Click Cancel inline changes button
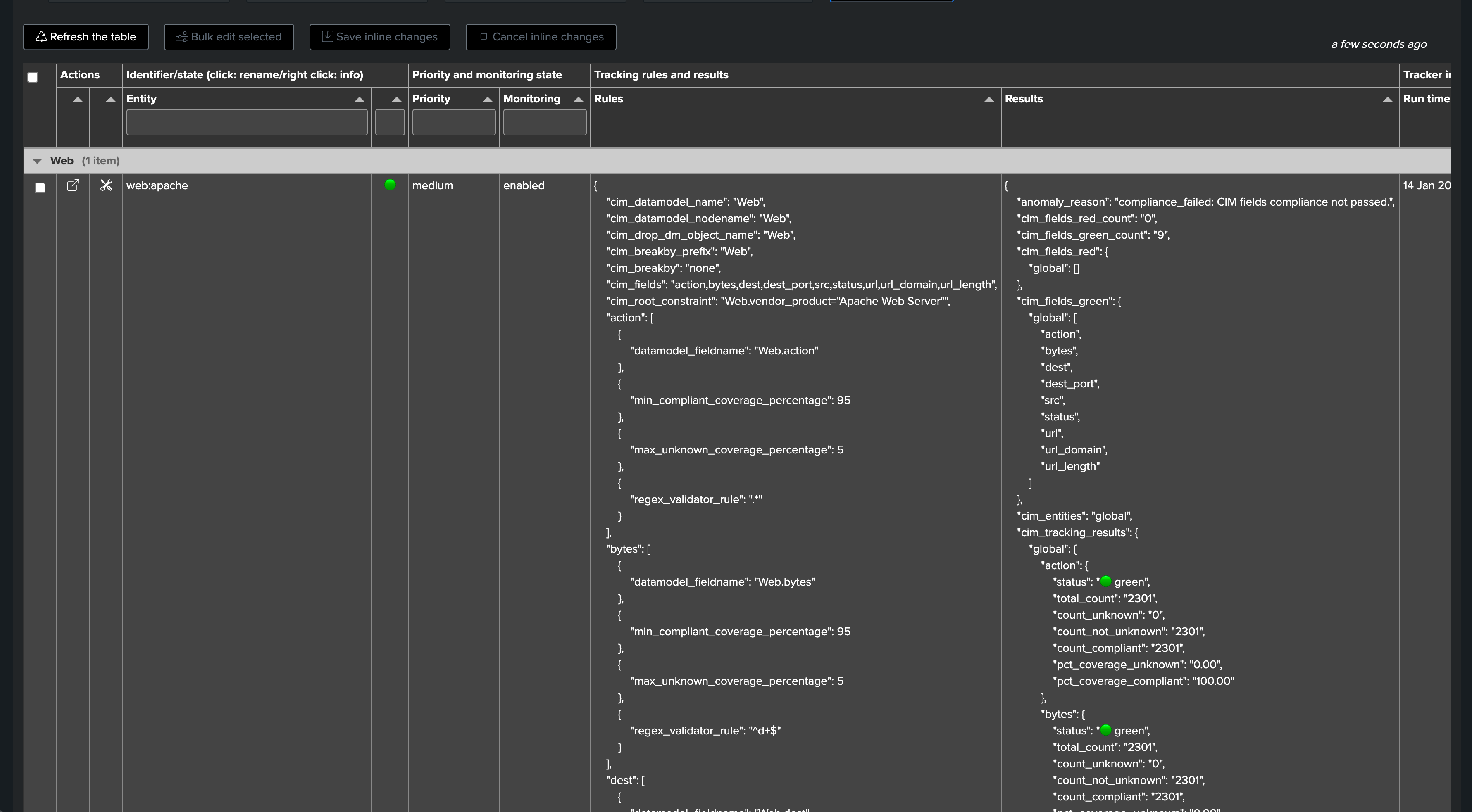1472x812 pixels. coord(541,37)
